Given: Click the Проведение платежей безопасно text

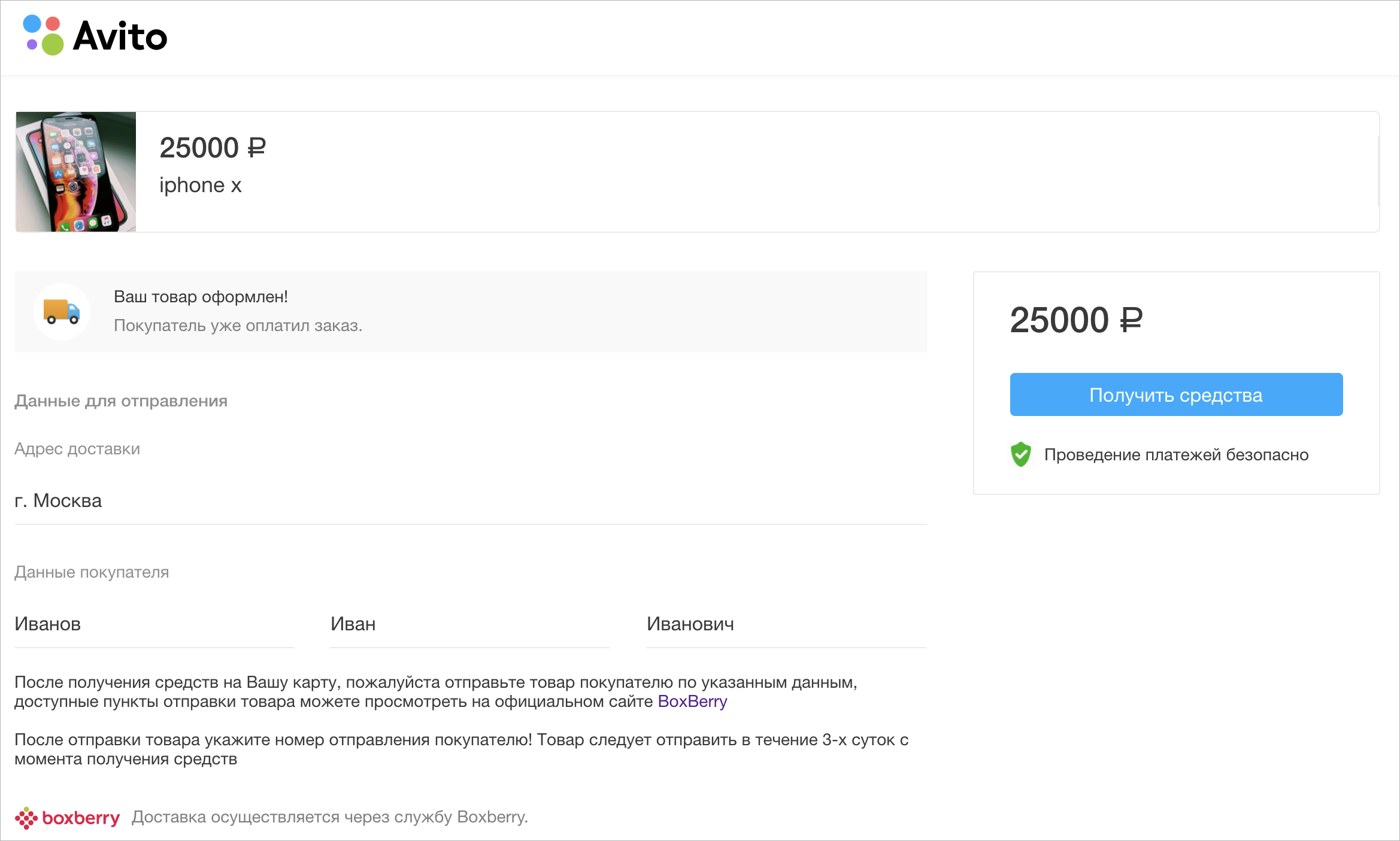Looking at the screenshot, I should pyautogui.click(x=1176, y=455).
